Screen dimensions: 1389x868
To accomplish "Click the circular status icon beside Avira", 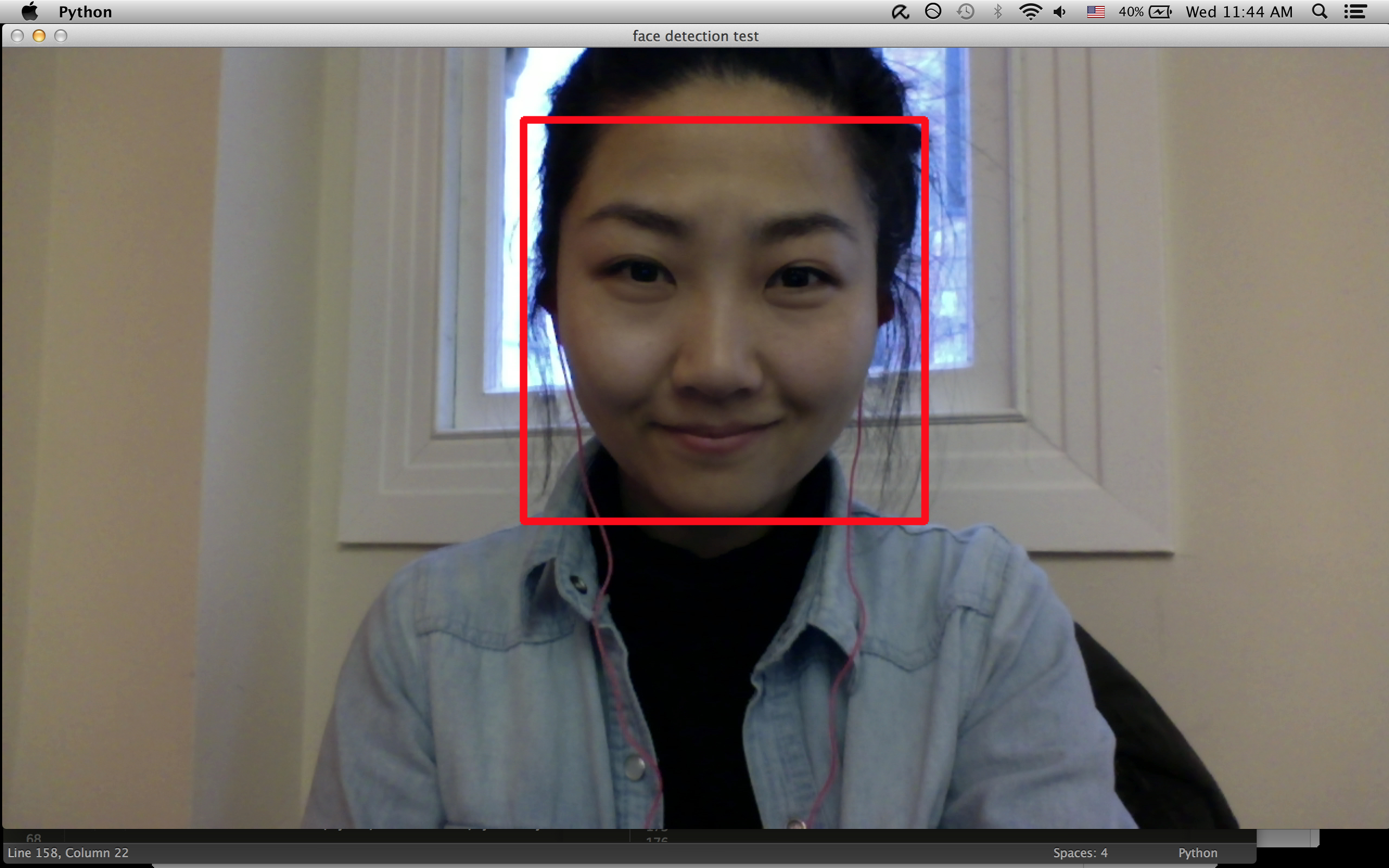I will (933, 11).
